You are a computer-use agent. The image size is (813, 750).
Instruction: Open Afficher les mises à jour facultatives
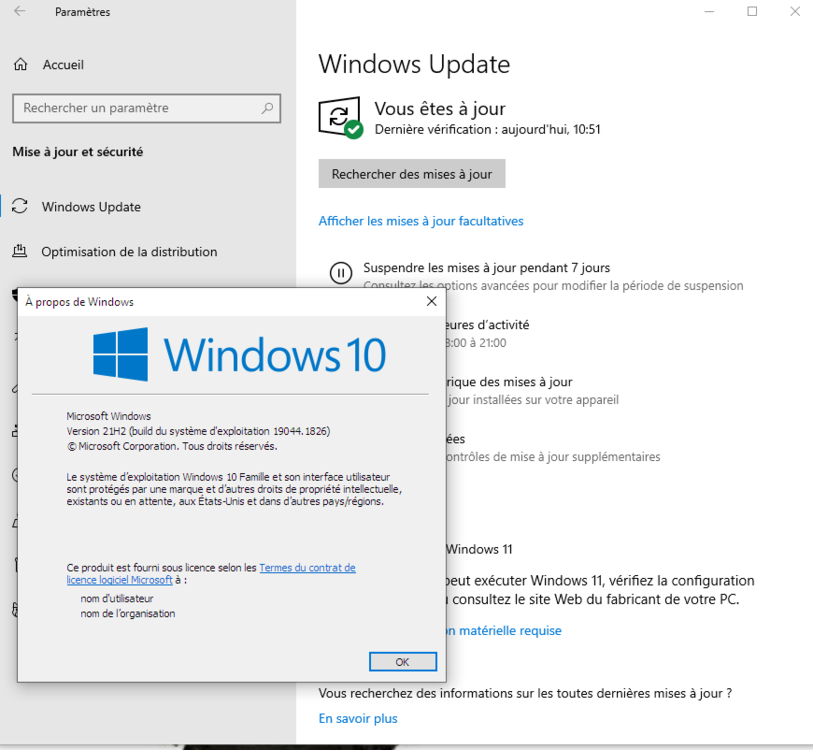(x=421, y=221)
